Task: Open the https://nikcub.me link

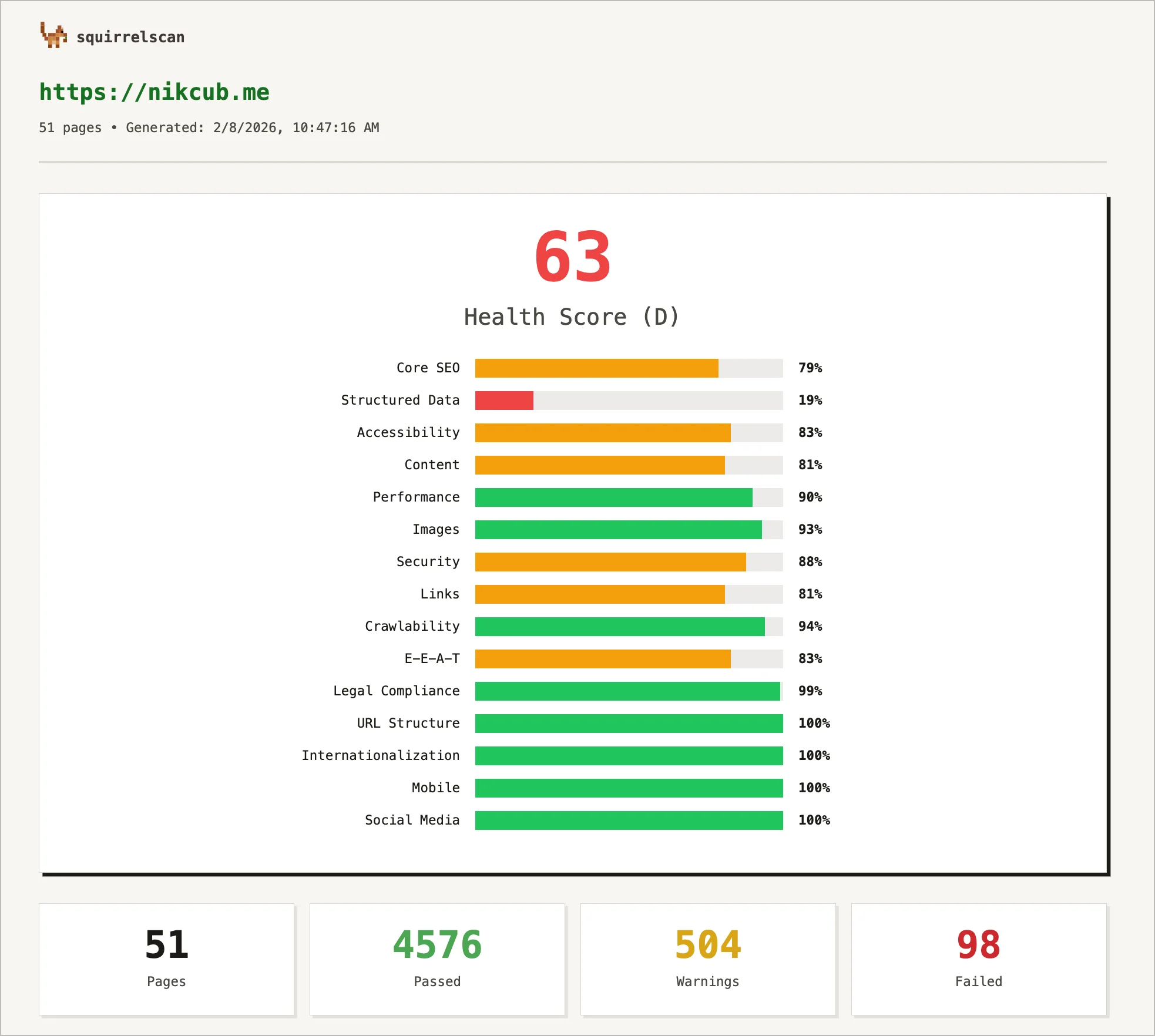Action: tap(155, 92)
